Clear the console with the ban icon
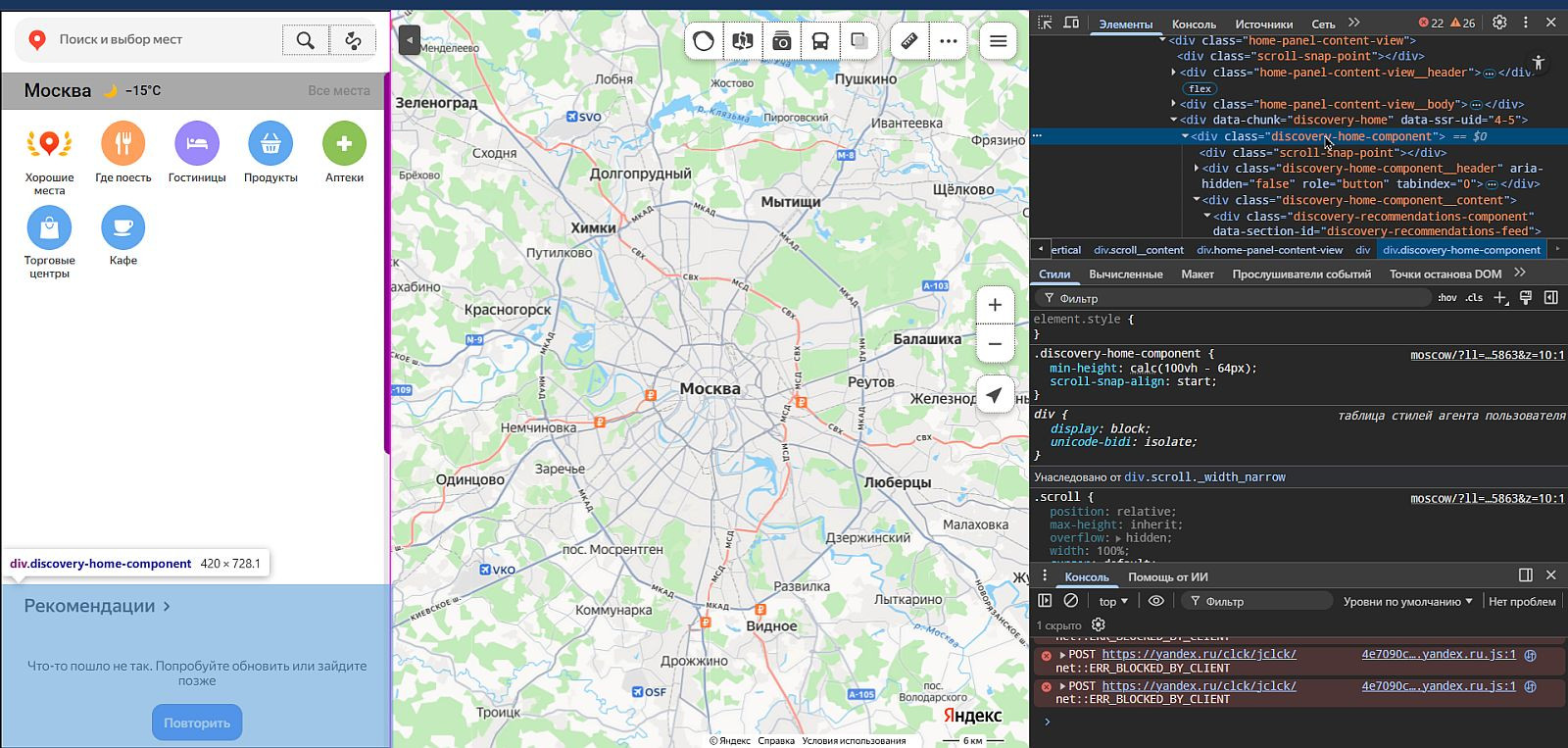Viewport: 1568px width, 748px height. tap(1070, 601)
